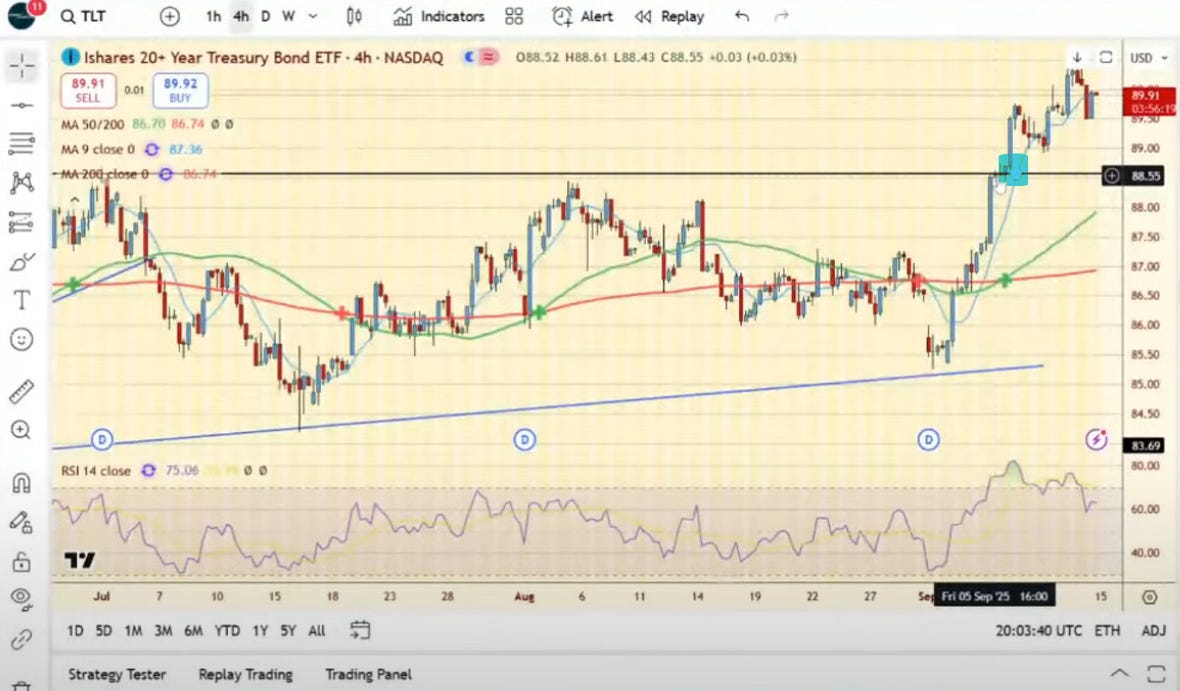
Task: Open the 20:03:40 UTC timezone menu
Action: [1039, 631]
